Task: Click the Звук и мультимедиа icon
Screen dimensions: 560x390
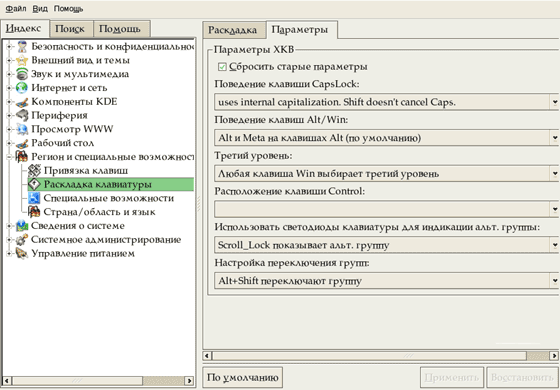Action: [x=22, y=74]
